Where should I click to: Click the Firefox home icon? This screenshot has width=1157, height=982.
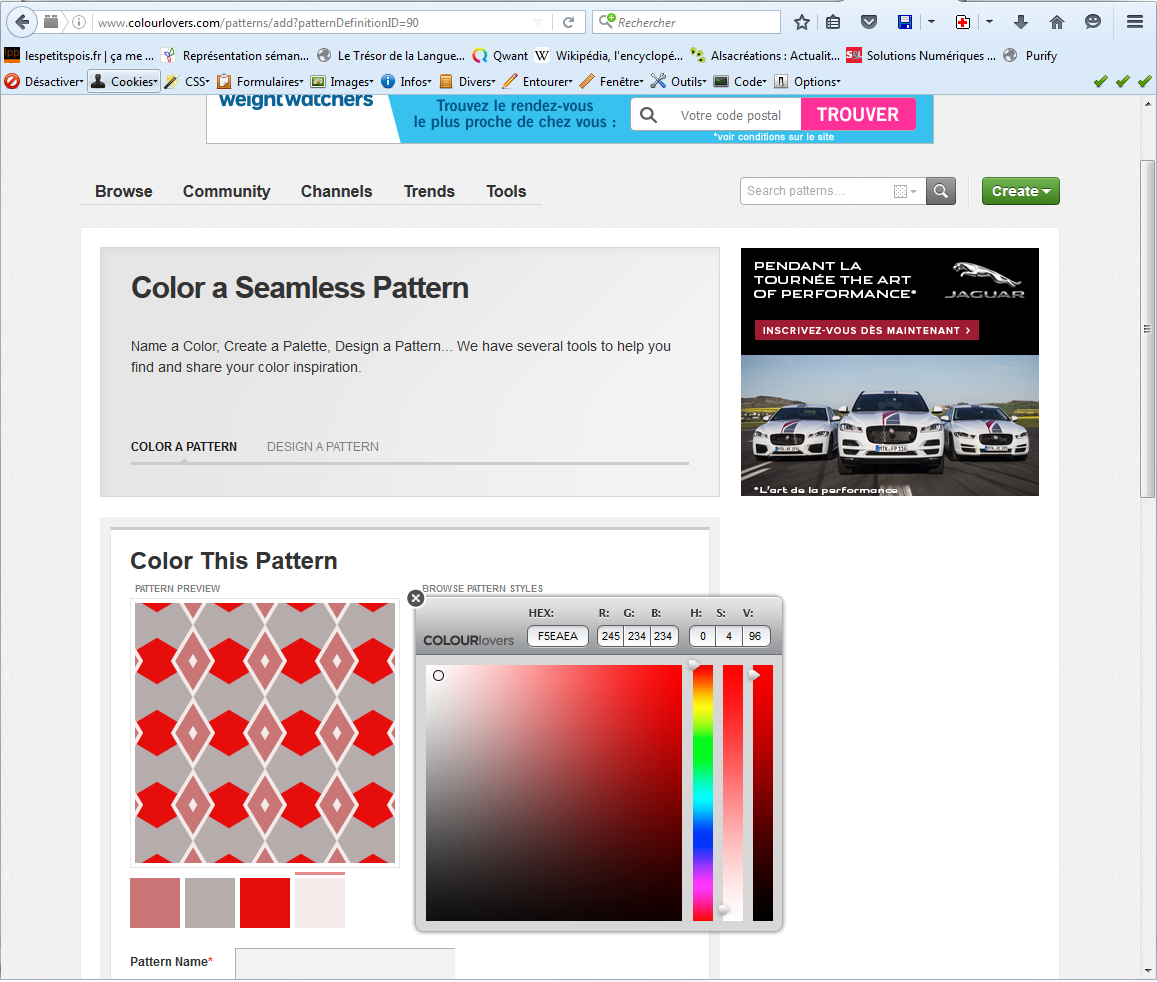pos(1056,22)
